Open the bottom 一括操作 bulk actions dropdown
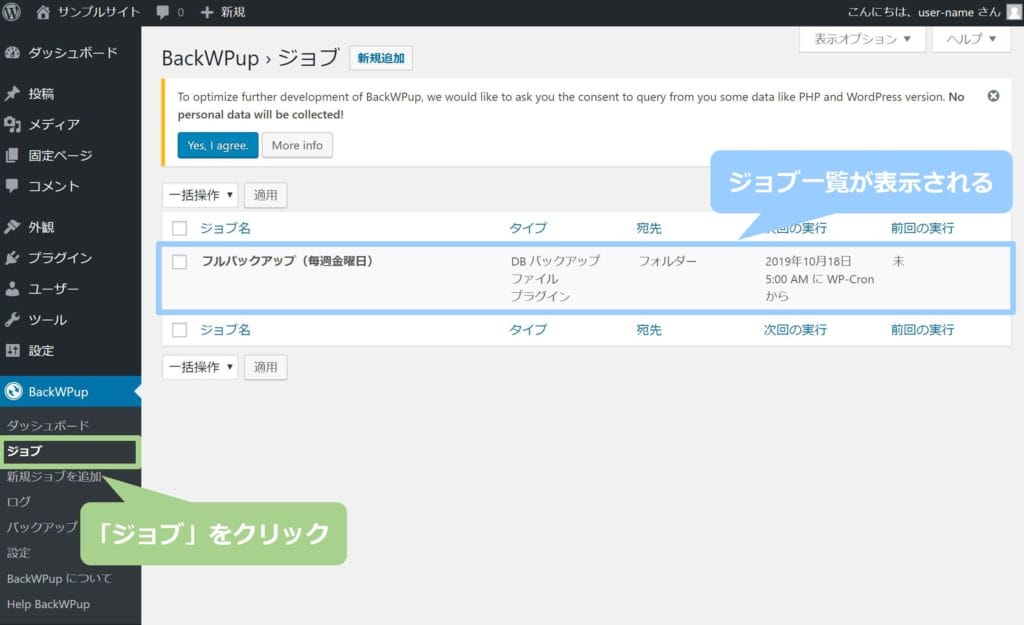 pos(200,367)
